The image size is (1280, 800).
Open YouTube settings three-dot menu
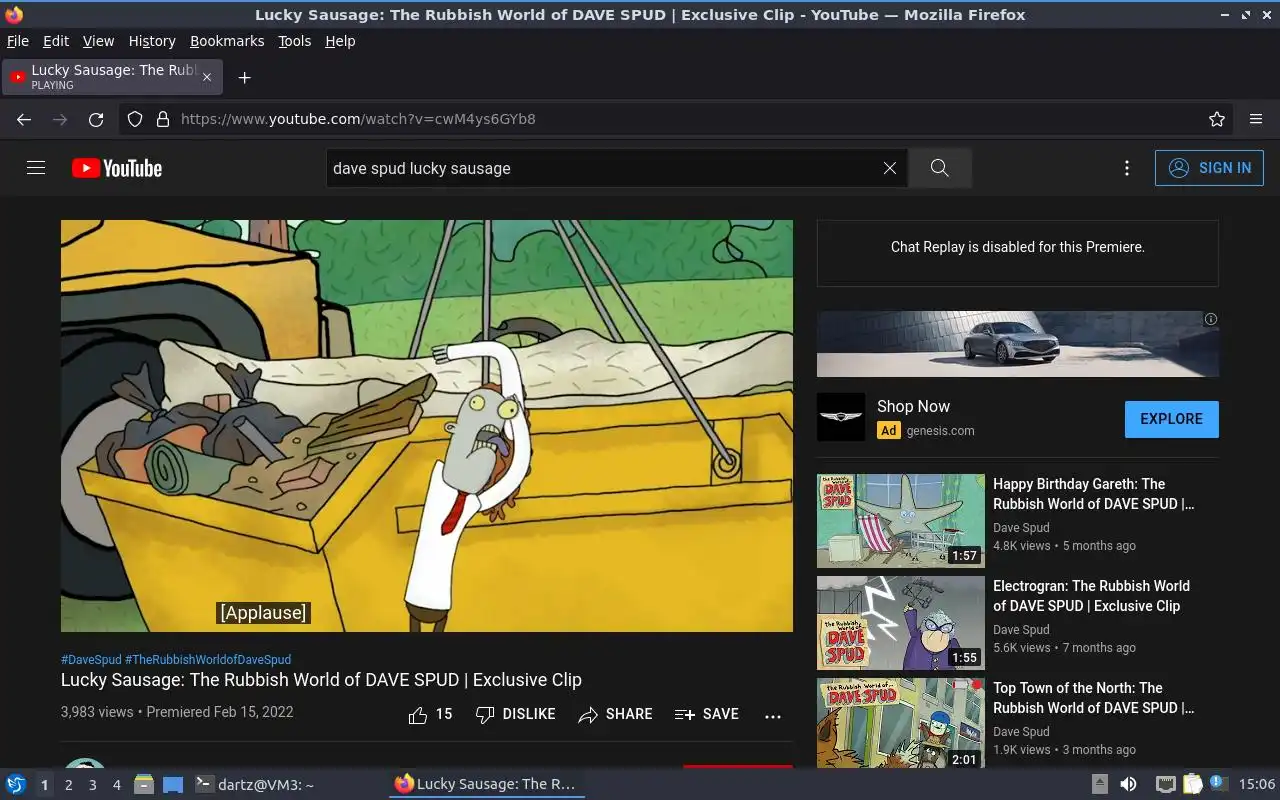click(1127, 168)
